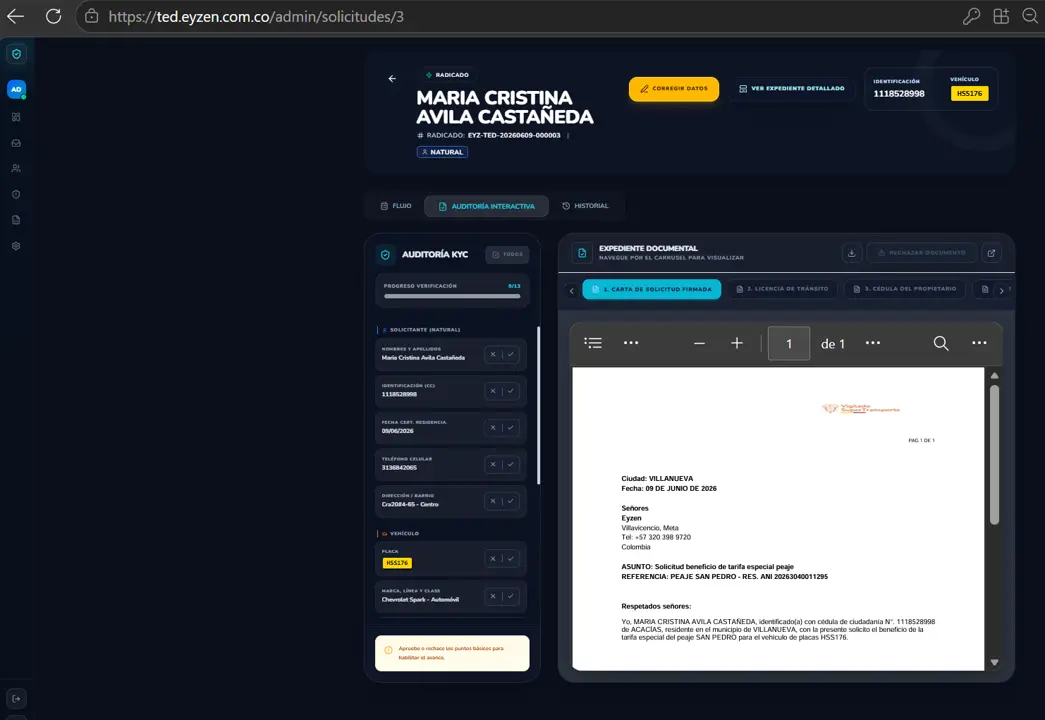1045x720 pixels.
Task: Approve Identificación (CC) field
Action: tap(511, 391)
